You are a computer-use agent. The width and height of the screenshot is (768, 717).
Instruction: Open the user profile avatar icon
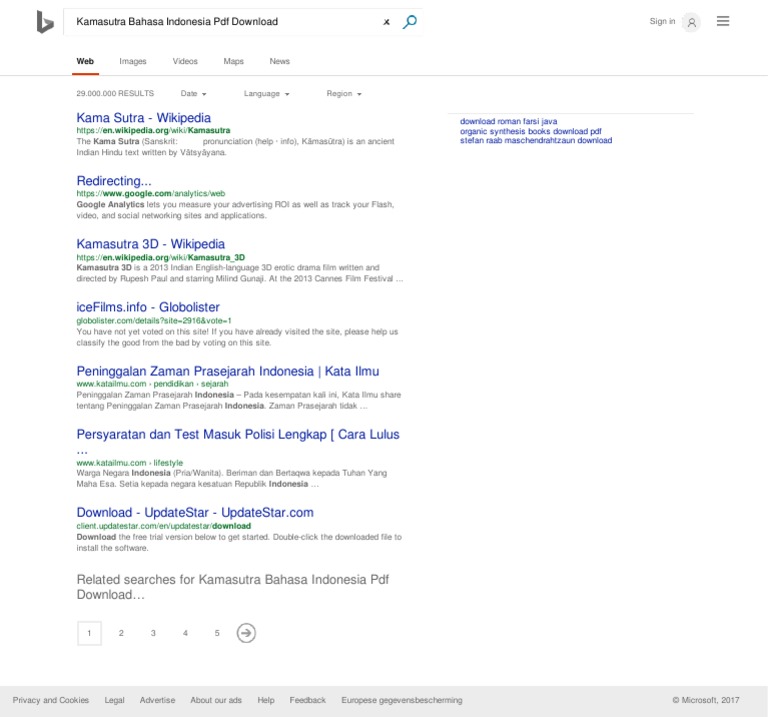pyautogui.click(x=691, y=22)
